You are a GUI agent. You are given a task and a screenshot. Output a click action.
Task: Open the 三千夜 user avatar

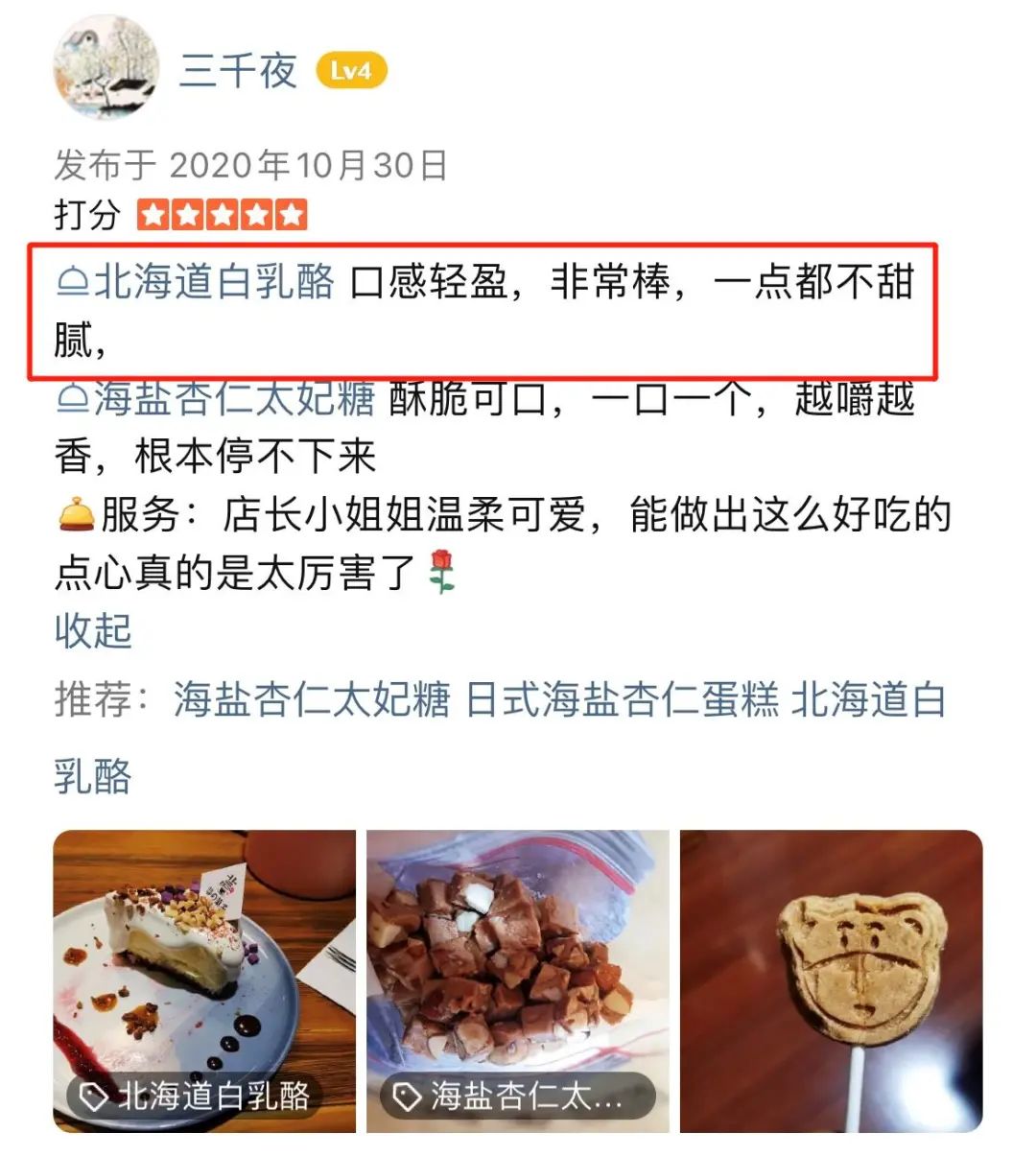[106, 68]
